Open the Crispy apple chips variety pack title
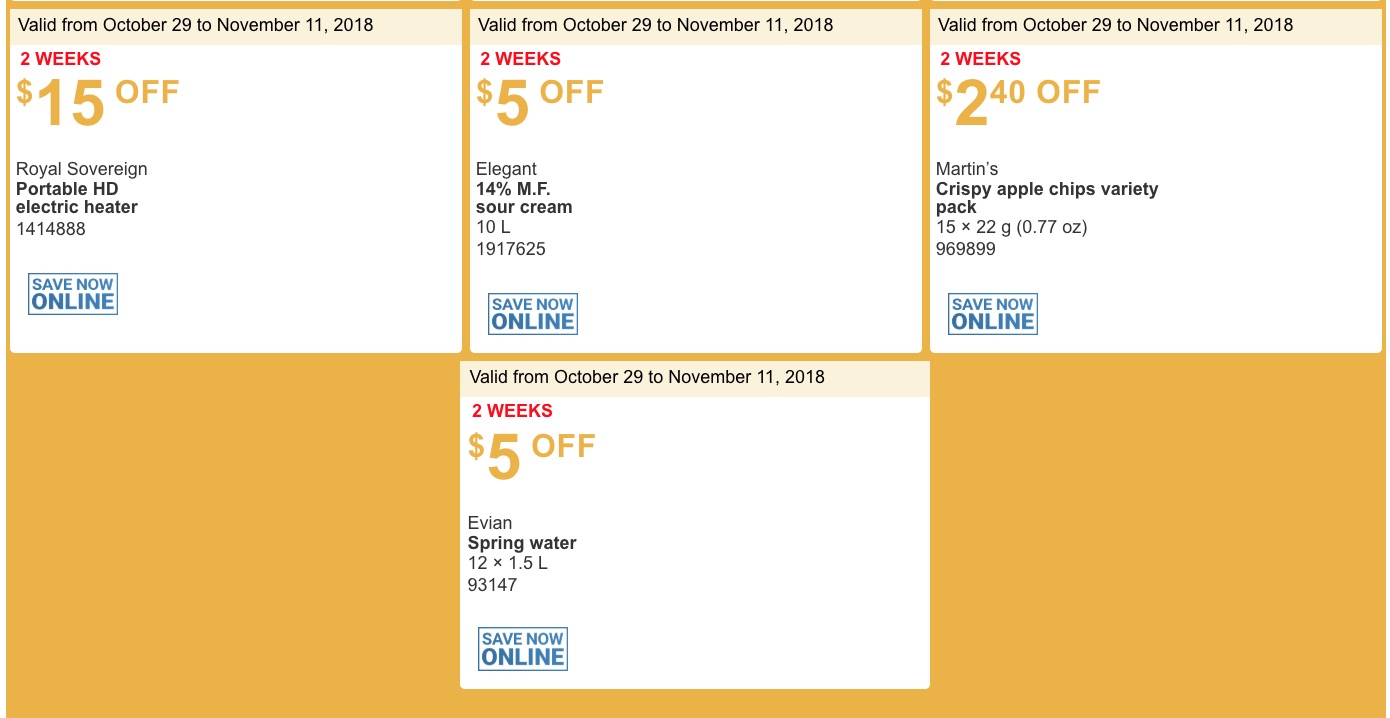Viewport: 1390px width, 718px height. tap(1047, 198)
